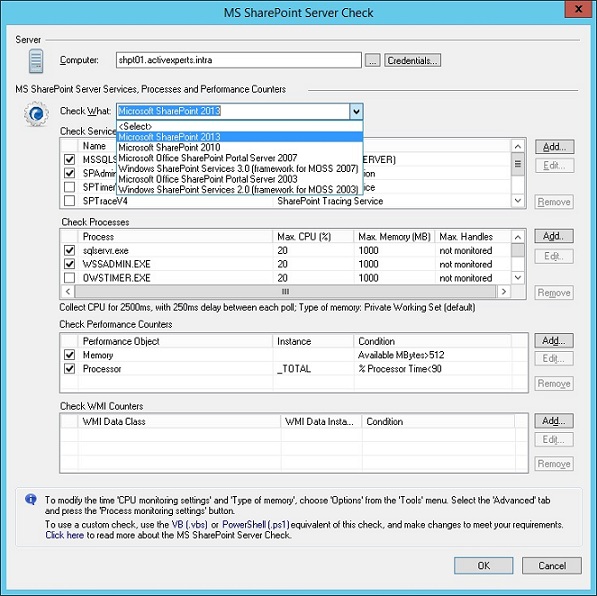
Task: Follow the 'Click here' help link
Action: click(x=64, y=535)
